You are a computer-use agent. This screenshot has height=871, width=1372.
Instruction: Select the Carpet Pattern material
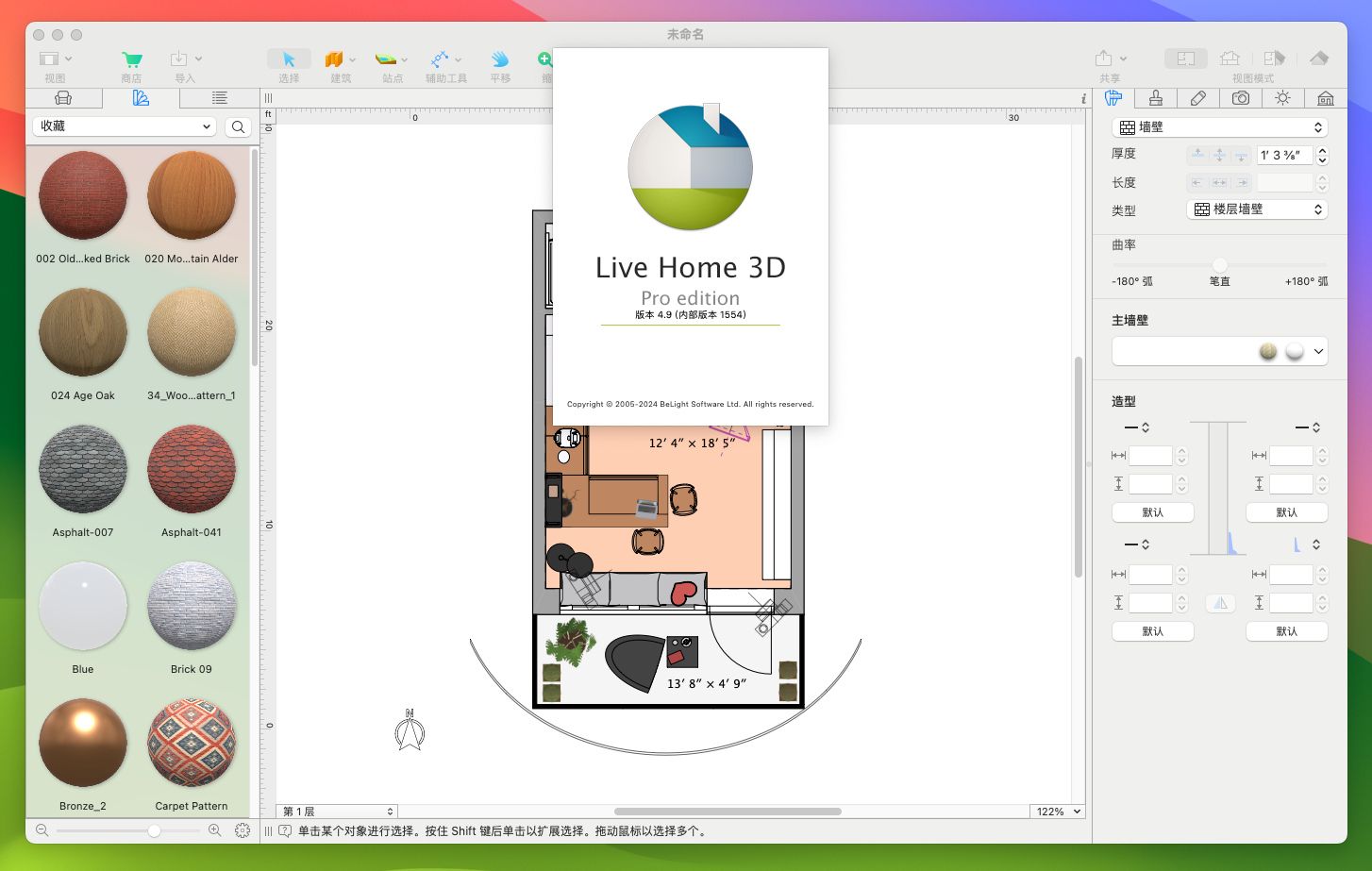pyautogui.click(x=192, y=743)
